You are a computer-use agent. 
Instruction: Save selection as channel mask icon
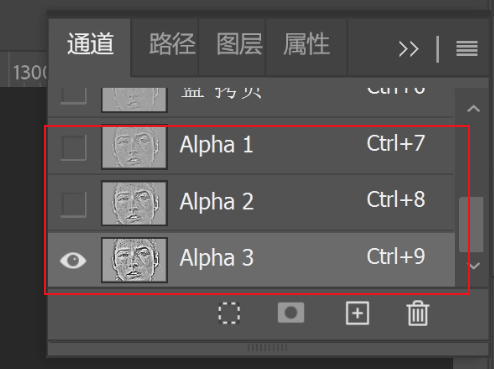coord(291,313)
